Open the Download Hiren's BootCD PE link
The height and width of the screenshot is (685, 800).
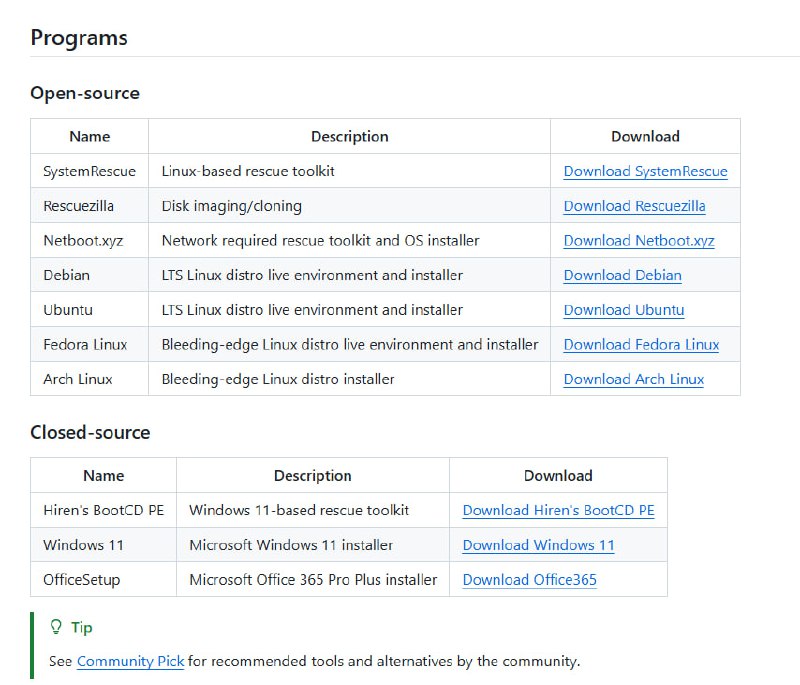click(558, 510)
